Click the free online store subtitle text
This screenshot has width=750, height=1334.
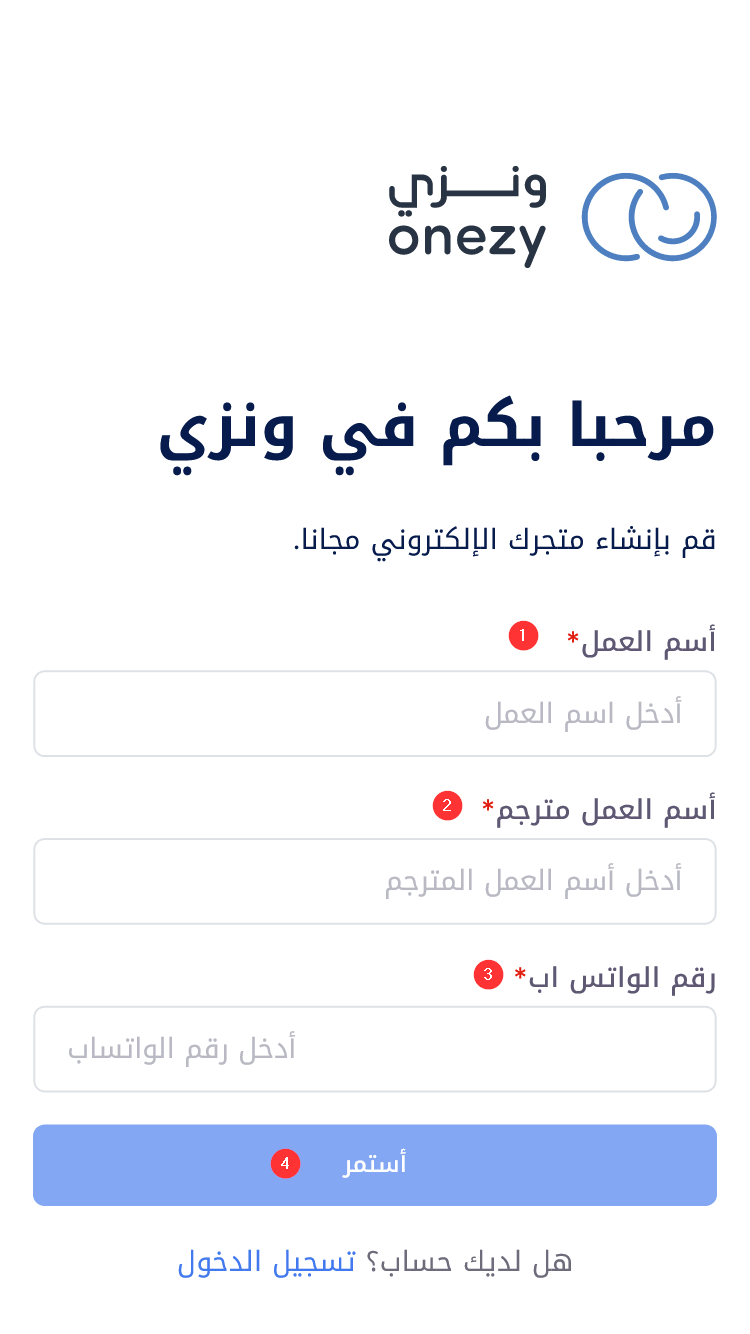(x=504, y=541)
